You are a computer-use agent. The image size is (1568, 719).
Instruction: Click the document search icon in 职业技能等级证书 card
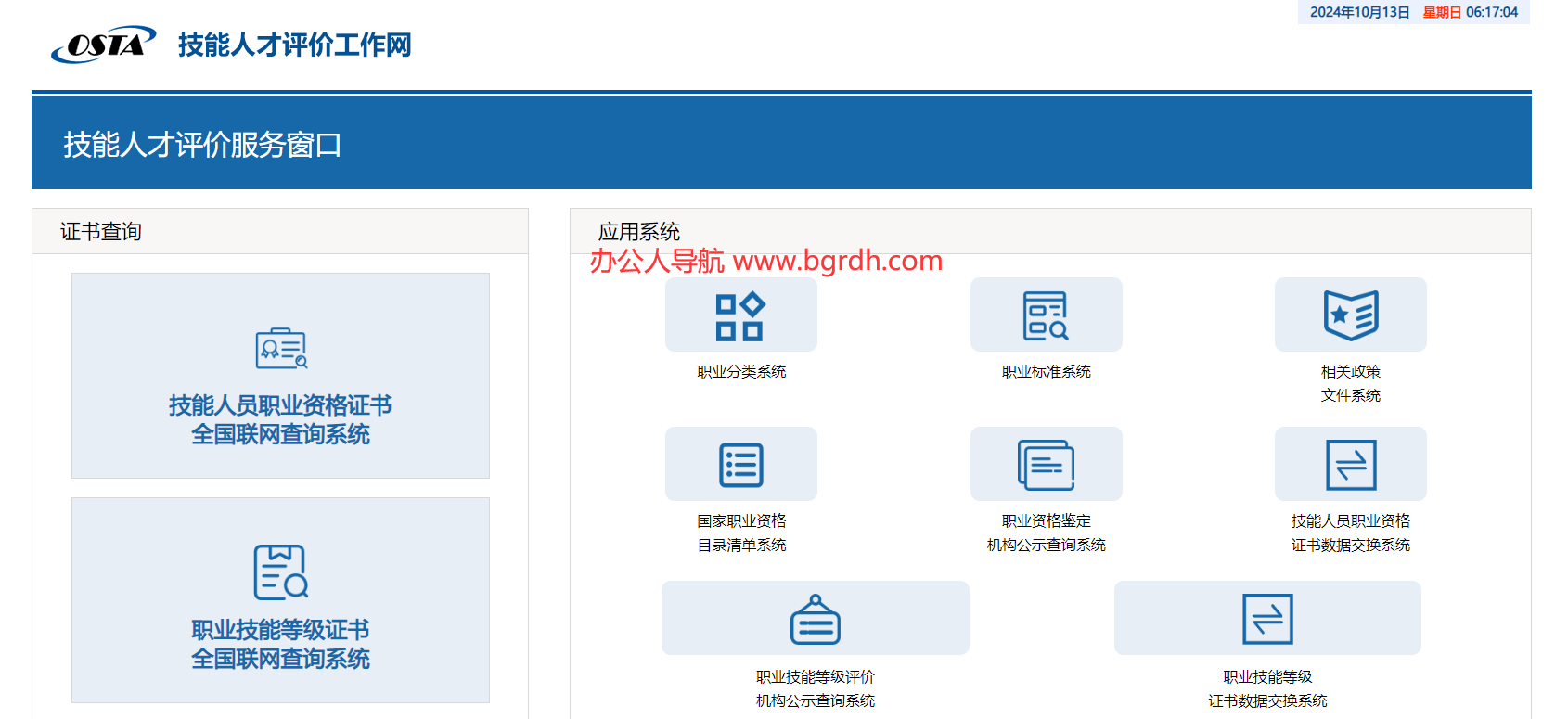coord(281,571)
